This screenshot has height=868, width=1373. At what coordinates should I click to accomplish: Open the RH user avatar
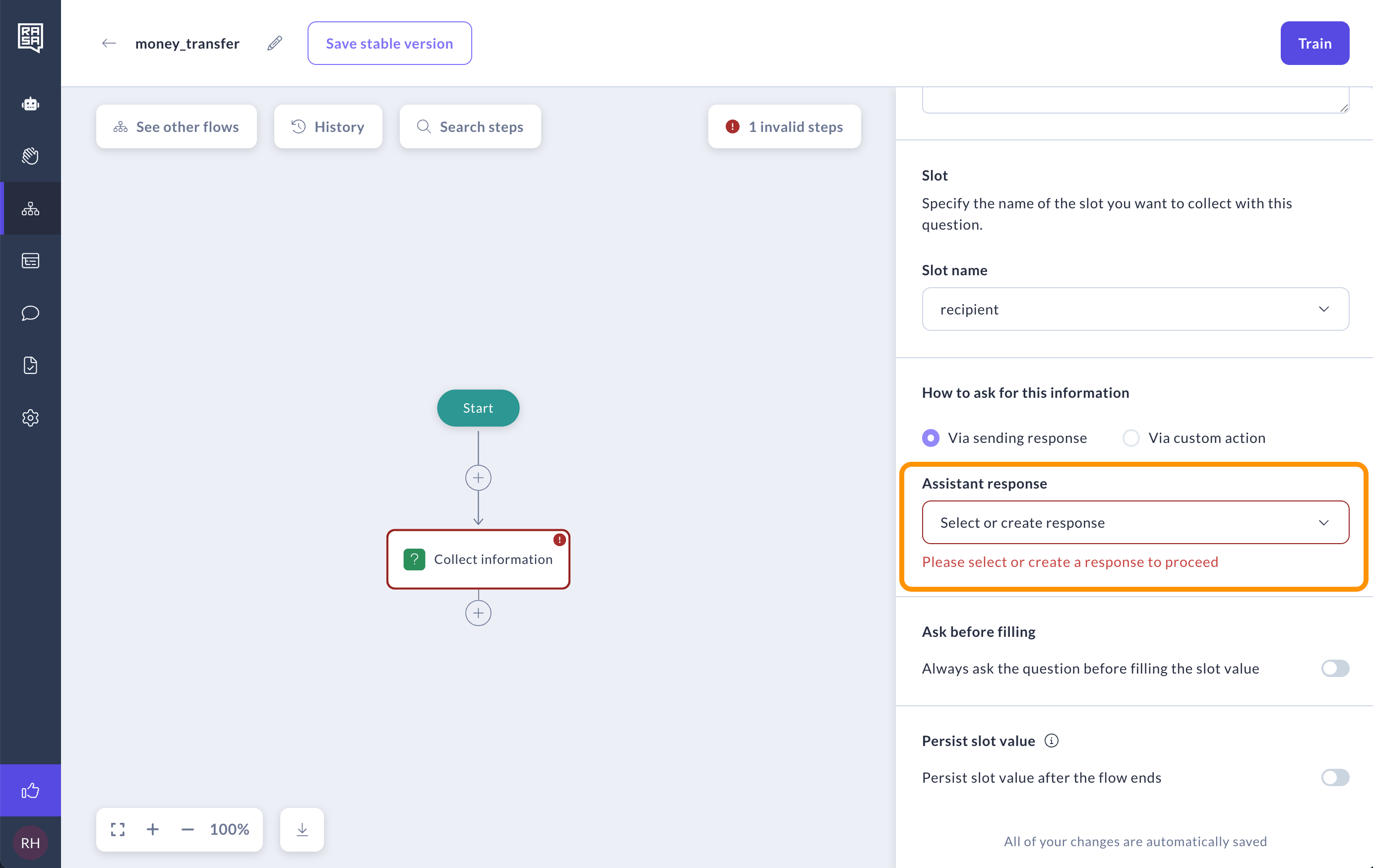(30, 843)
